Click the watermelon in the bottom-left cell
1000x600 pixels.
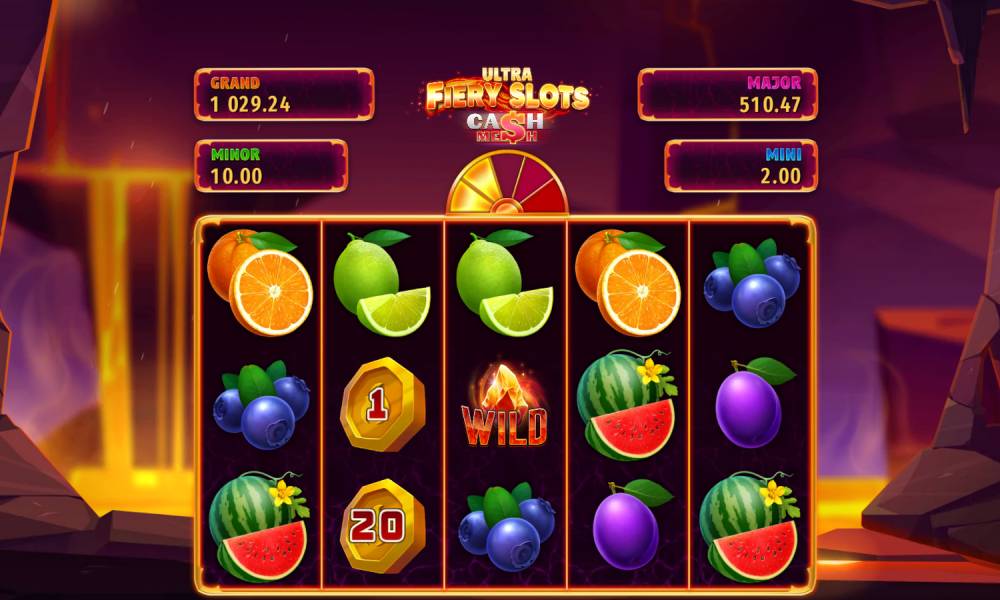(260, 527)
